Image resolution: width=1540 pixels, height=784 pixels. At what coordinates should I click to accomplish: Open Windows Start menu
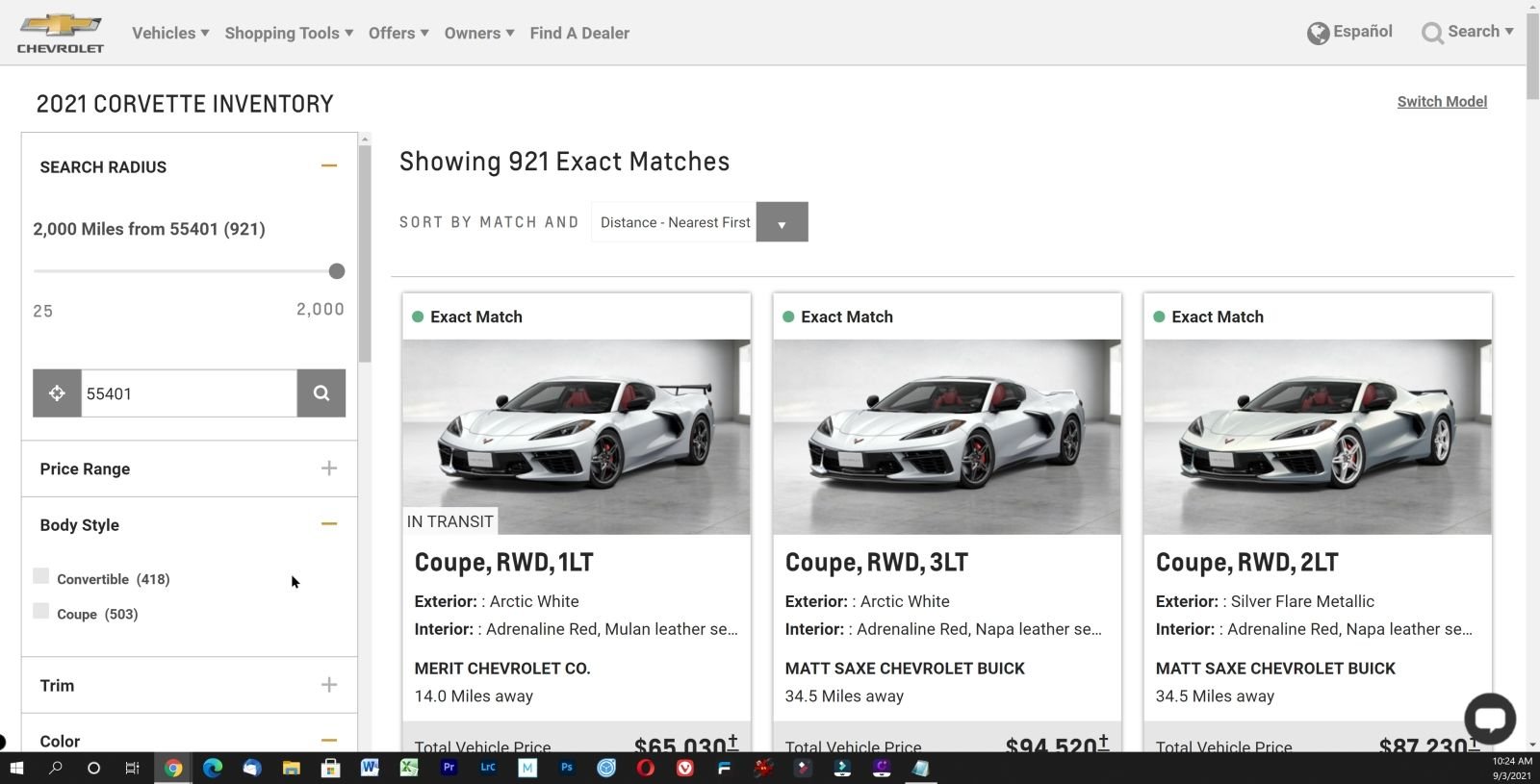coord(16,768)
